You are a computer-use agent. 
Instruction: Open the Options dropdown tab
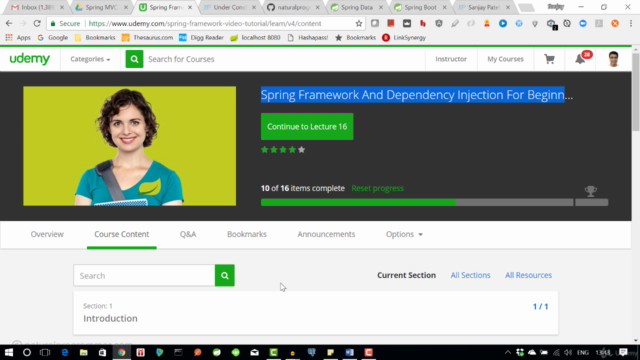pyautogui.click(x=404, y=234)
